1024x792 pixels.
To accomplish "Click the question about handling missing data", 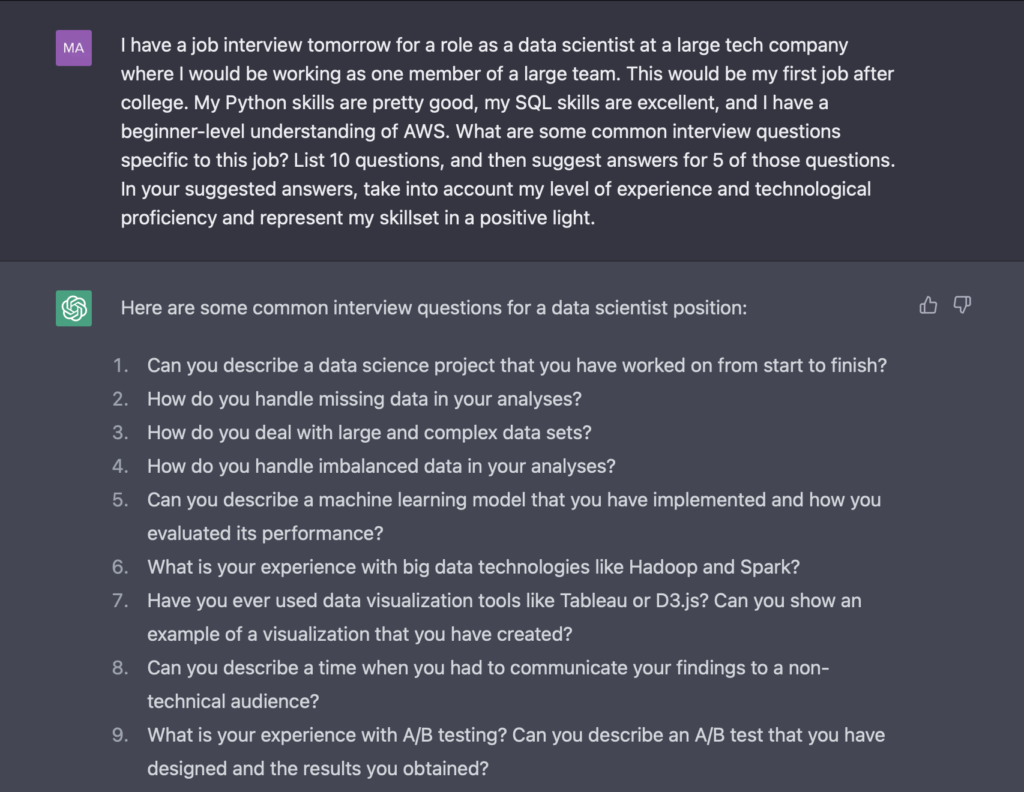I will (364, 399).
